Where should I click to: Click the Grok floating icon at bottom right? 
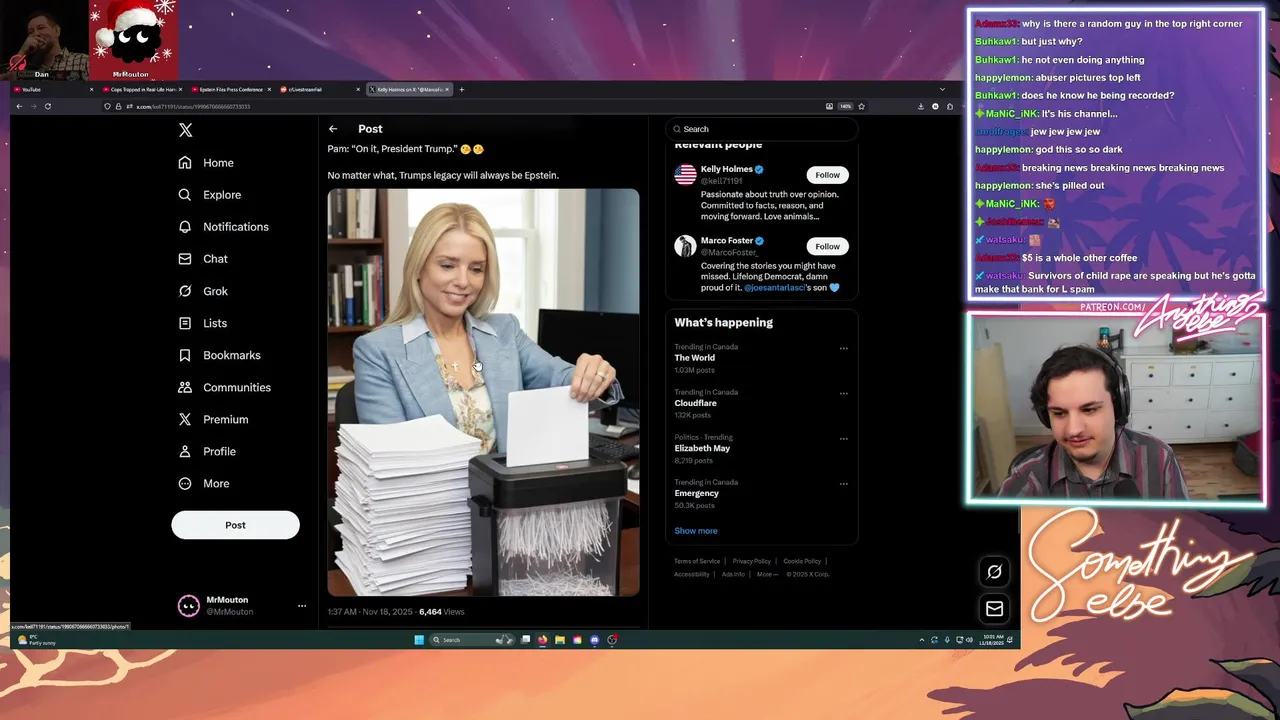pos(994,572)
